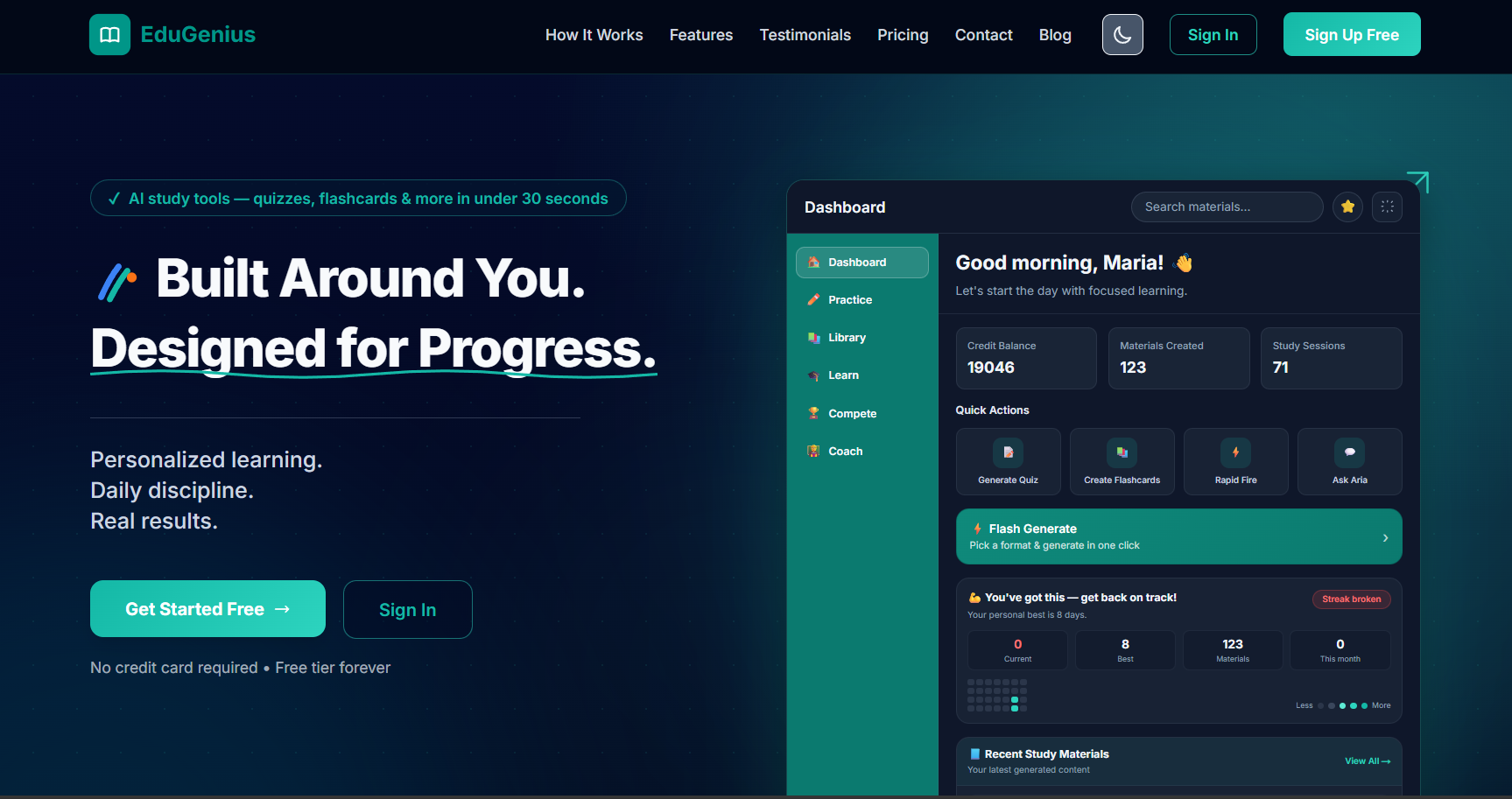Click the star favorites icon in Dashboard
The image size is (1512, 799).
click(1347, 207)
